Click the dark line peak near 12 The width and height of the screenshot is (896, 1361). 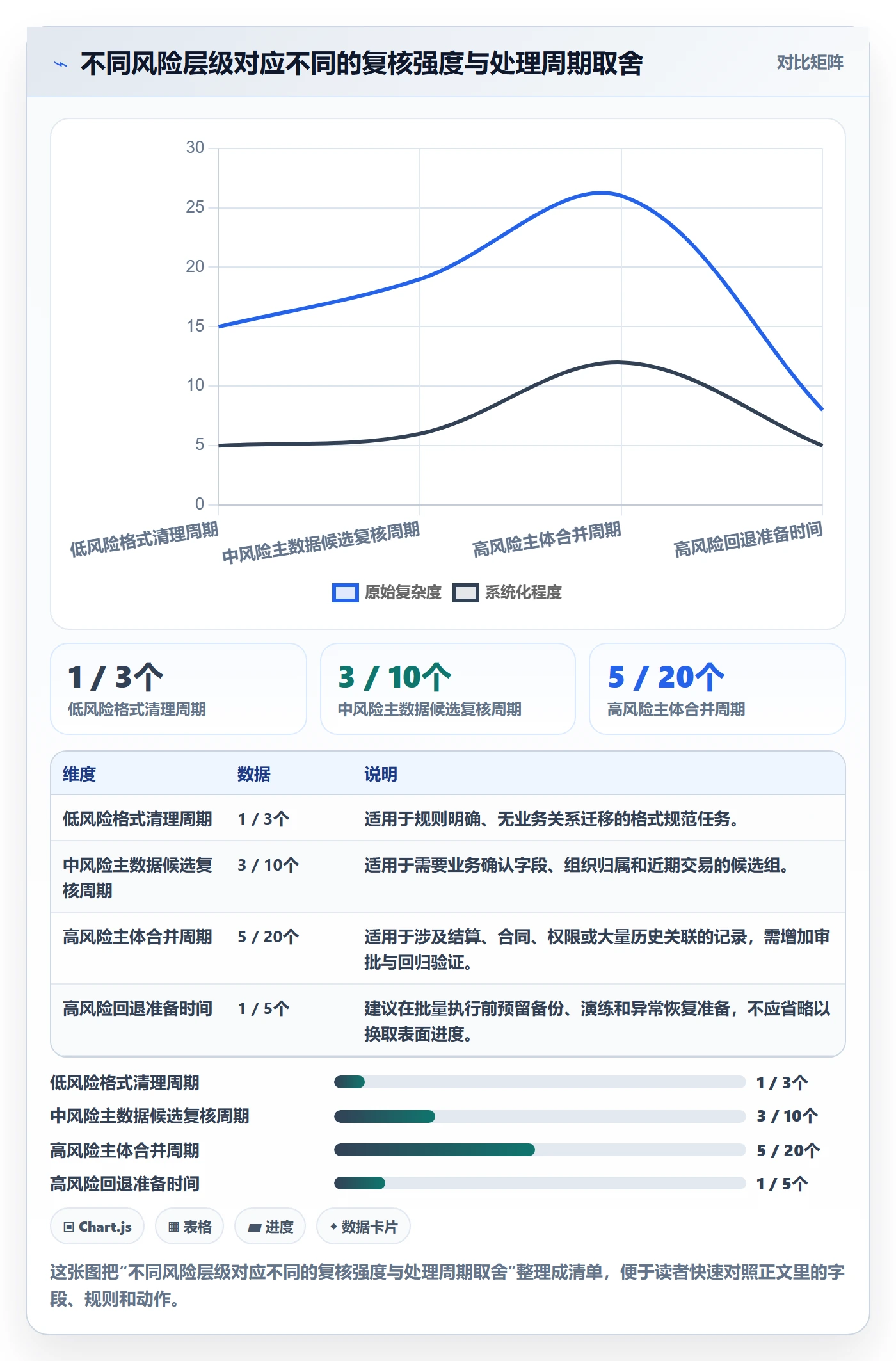click(x=618, y=362)
